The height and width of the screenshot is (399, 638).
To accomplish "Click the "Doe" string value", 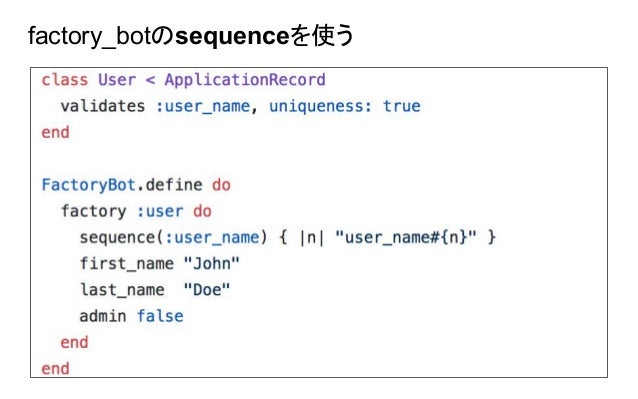I will [207, 290].
